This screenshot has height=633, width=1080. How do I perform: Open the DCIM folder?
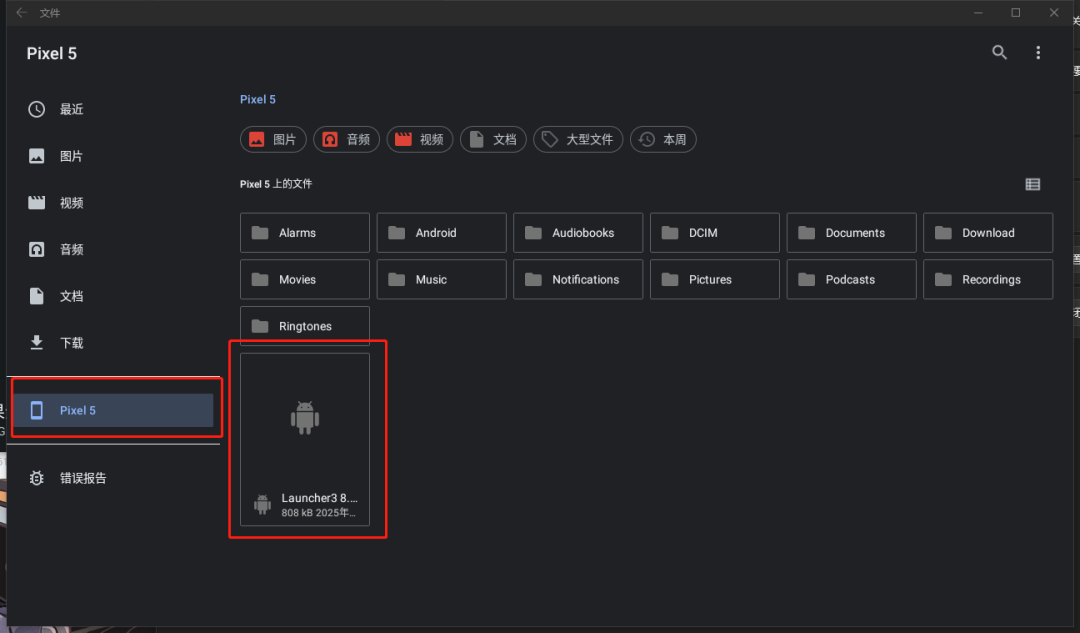pos(714,233)
